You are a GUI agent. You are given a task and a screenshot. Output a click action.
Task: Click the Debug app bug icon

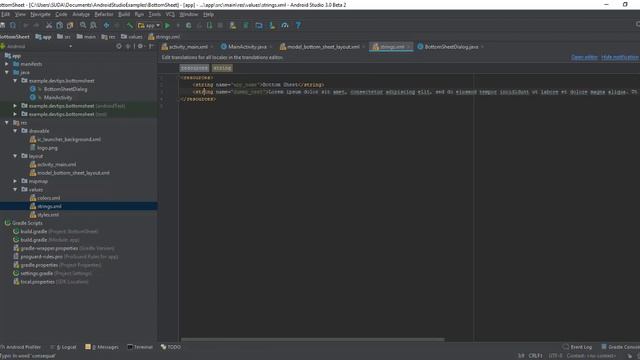point(189,25)
